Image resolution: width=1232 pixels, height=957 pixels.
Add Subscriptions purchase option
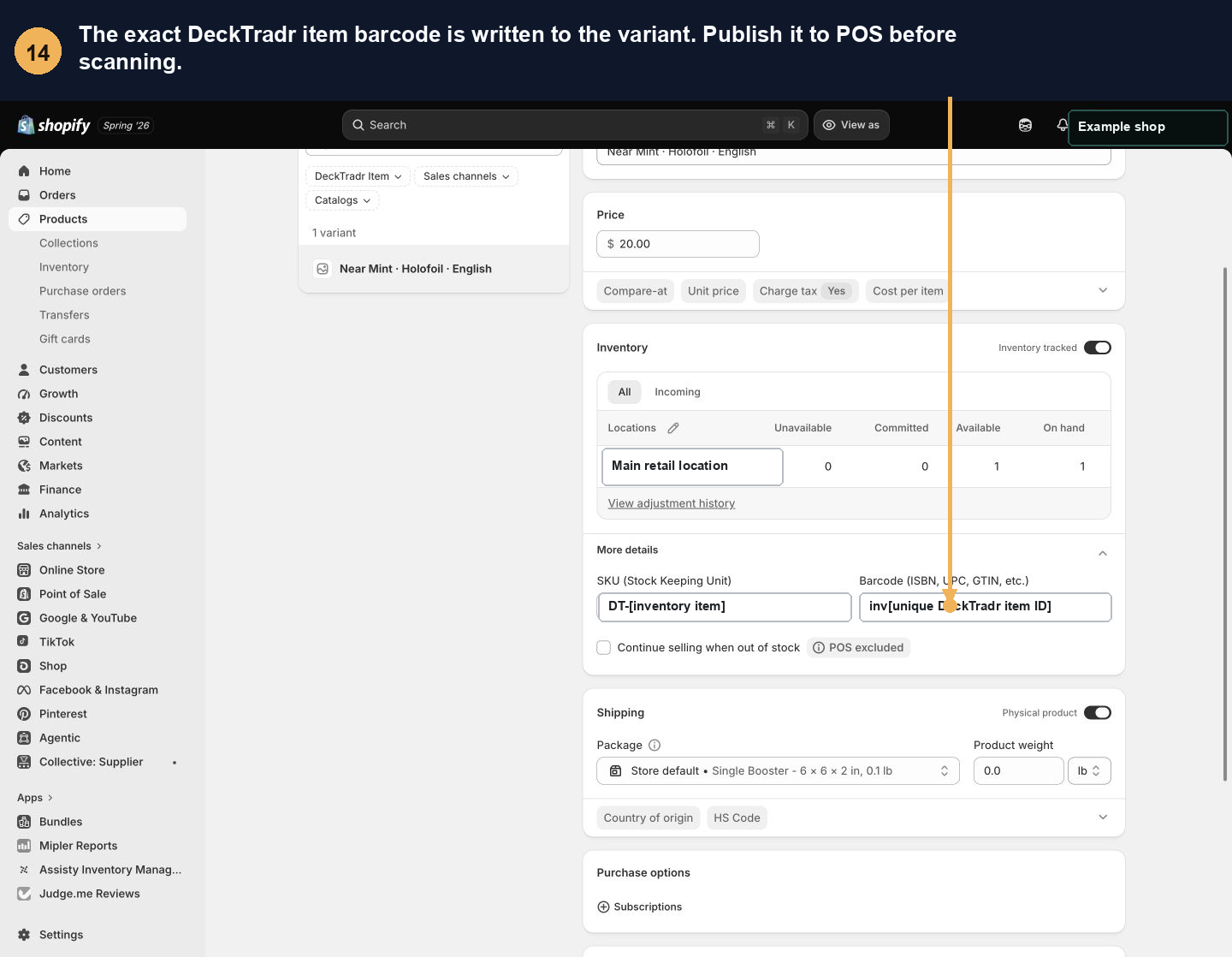click(639, 907)
